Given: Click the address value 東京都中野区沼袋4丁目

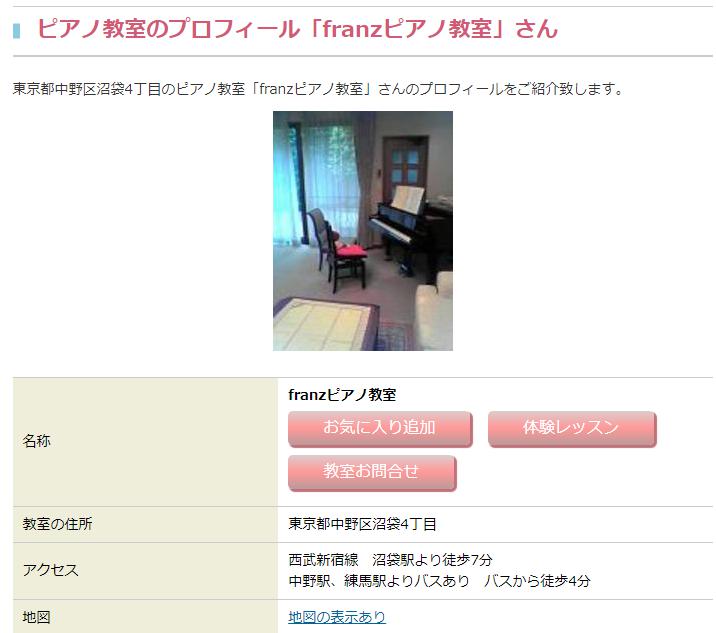Looking at the screenshot, I should click(x=362, y=524).
